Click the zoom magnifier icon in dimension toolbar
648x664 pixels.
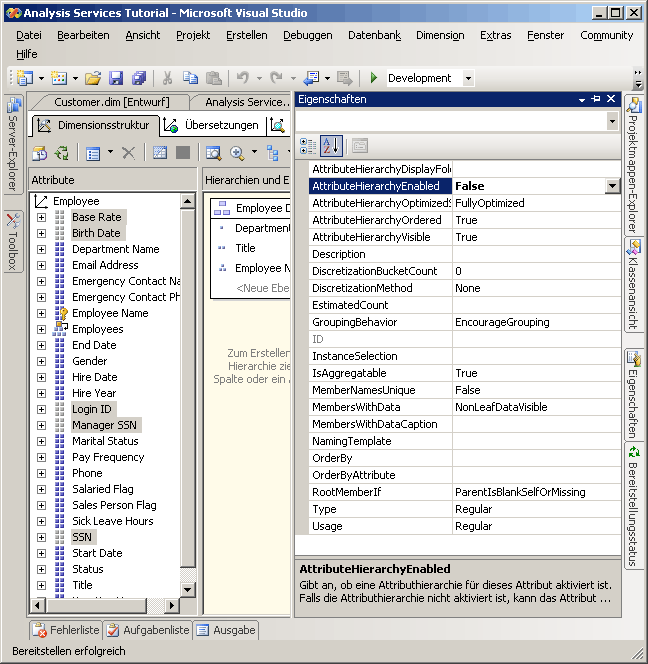click(x=238, y=153)
